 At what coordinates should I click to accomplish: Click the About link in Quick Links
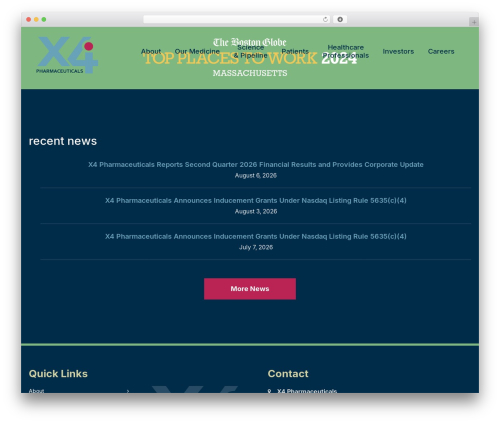[x=36, y=391]
